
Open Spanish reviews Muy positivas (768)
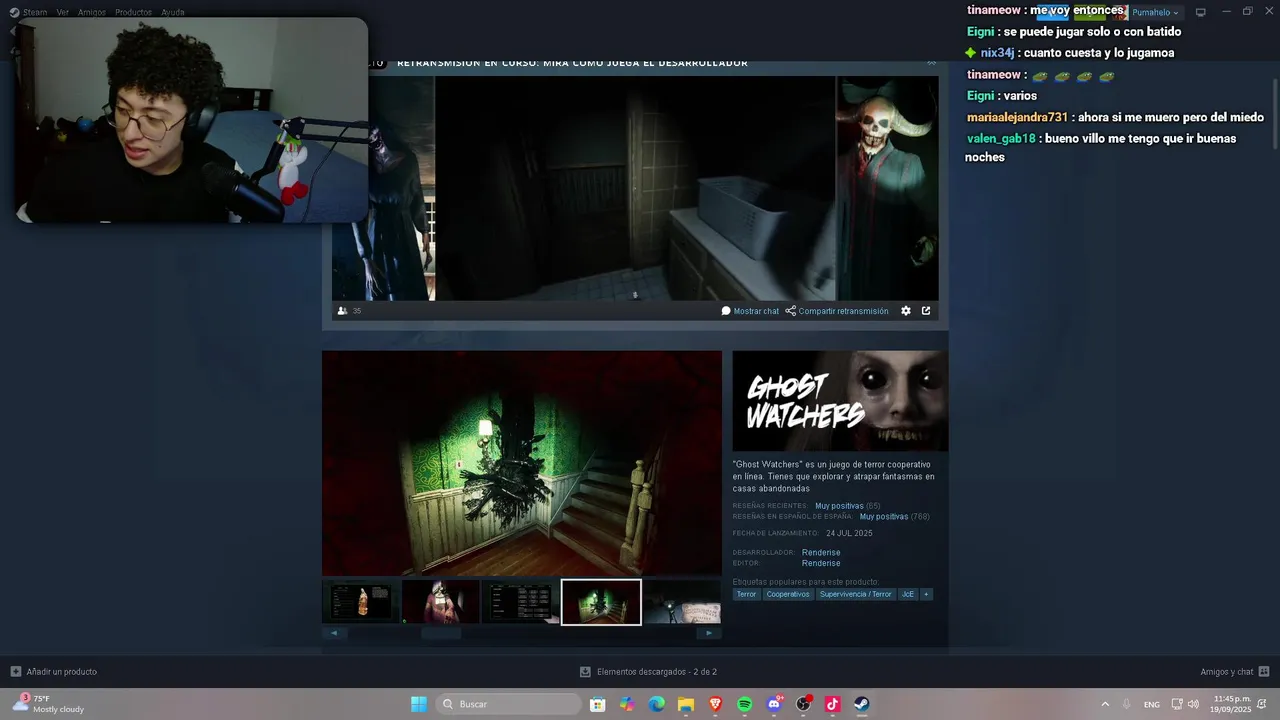[x=895, y=517]
